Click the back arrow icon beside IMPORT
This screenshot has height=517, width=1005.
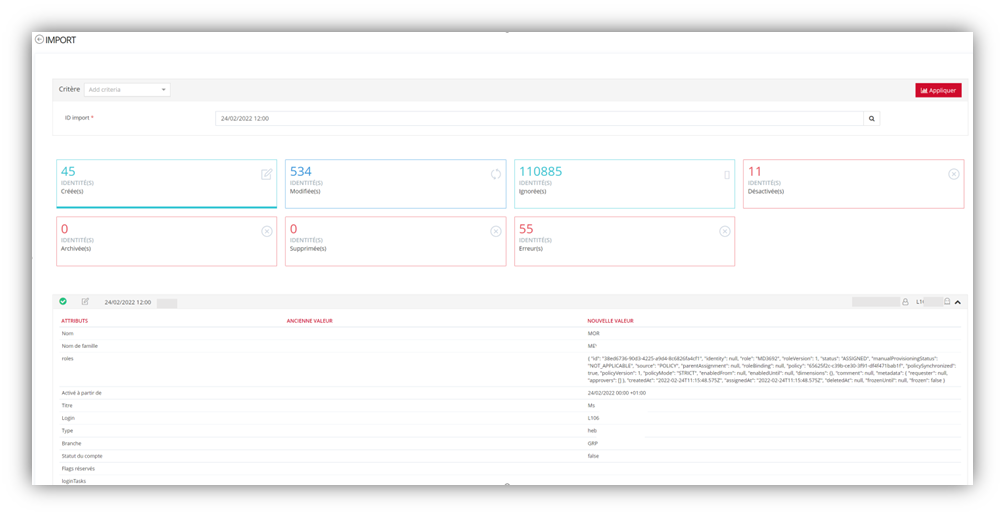[39, 40]
